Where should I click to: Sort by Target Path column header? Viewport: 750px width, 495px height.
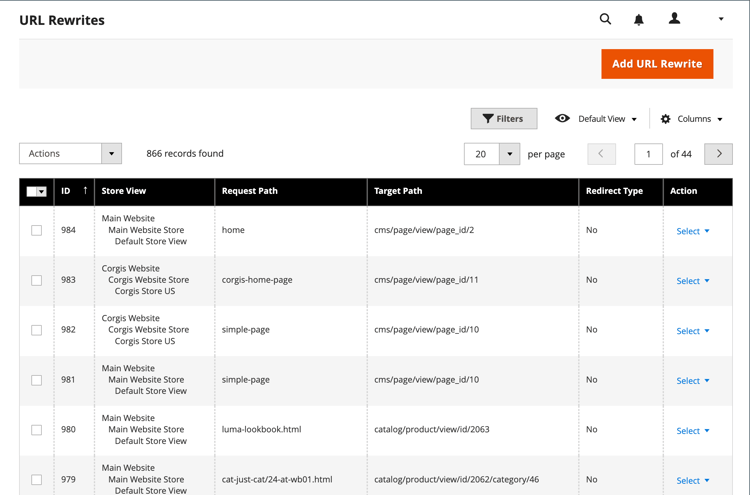click(473, 191)
